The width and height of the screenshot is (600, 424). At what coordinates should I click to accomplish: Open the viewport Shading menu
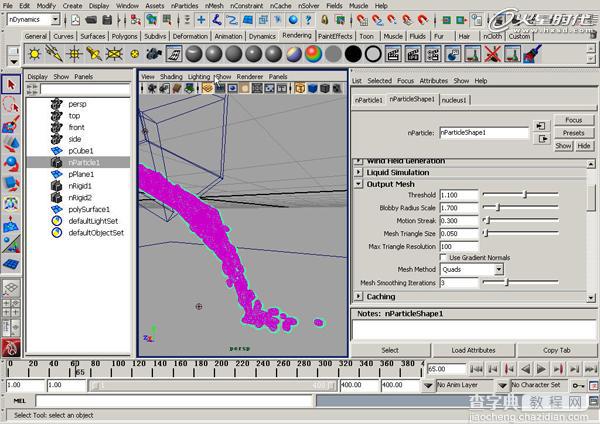(x=171, y=77)
